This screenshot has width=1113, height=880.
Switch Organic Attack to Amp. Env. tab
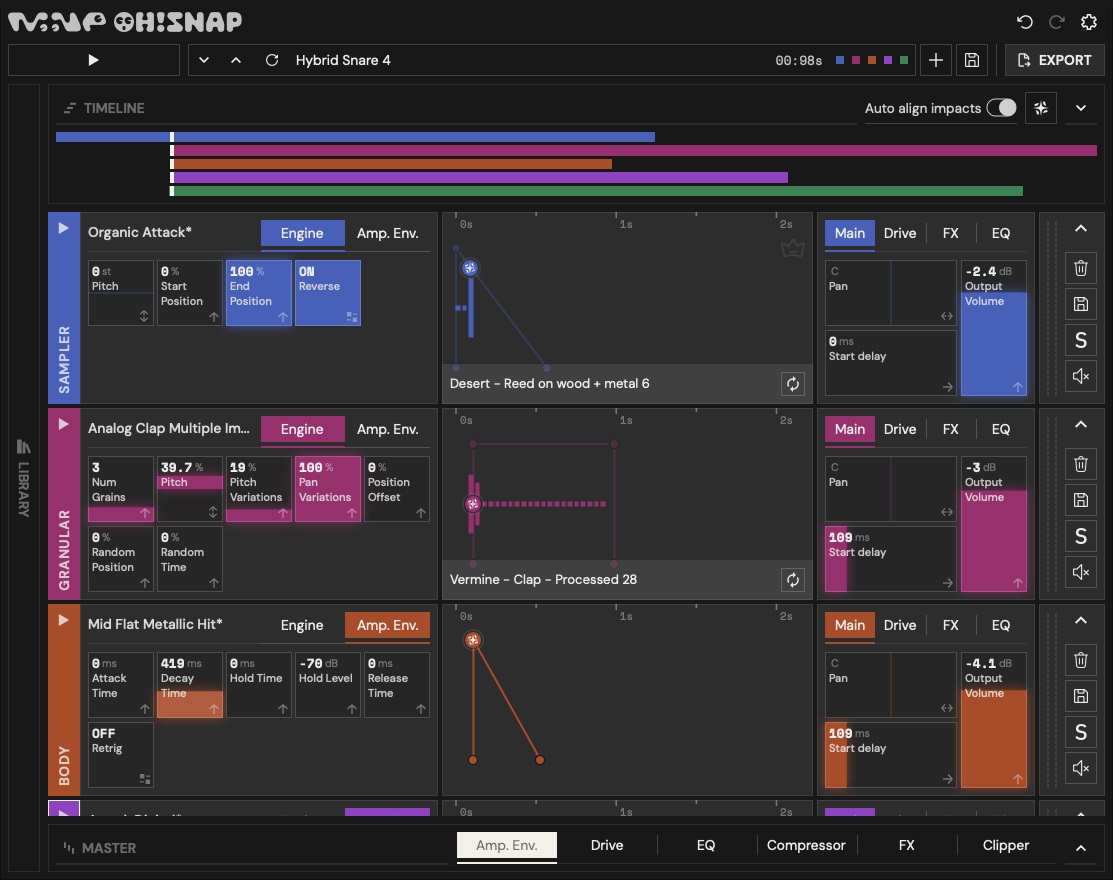[x=388, y=233]
